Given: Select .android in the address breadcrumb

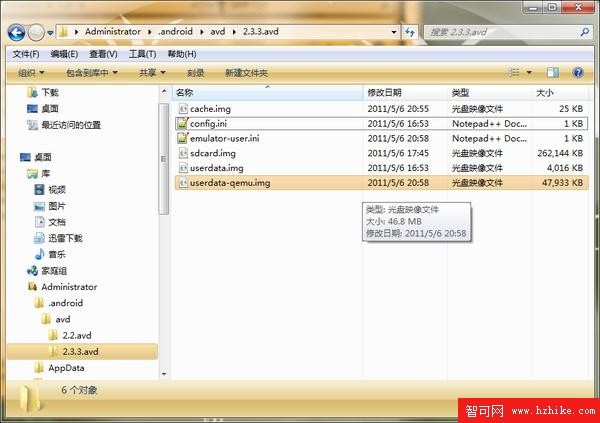Looking at the screenshot, I should pos(176,32).
